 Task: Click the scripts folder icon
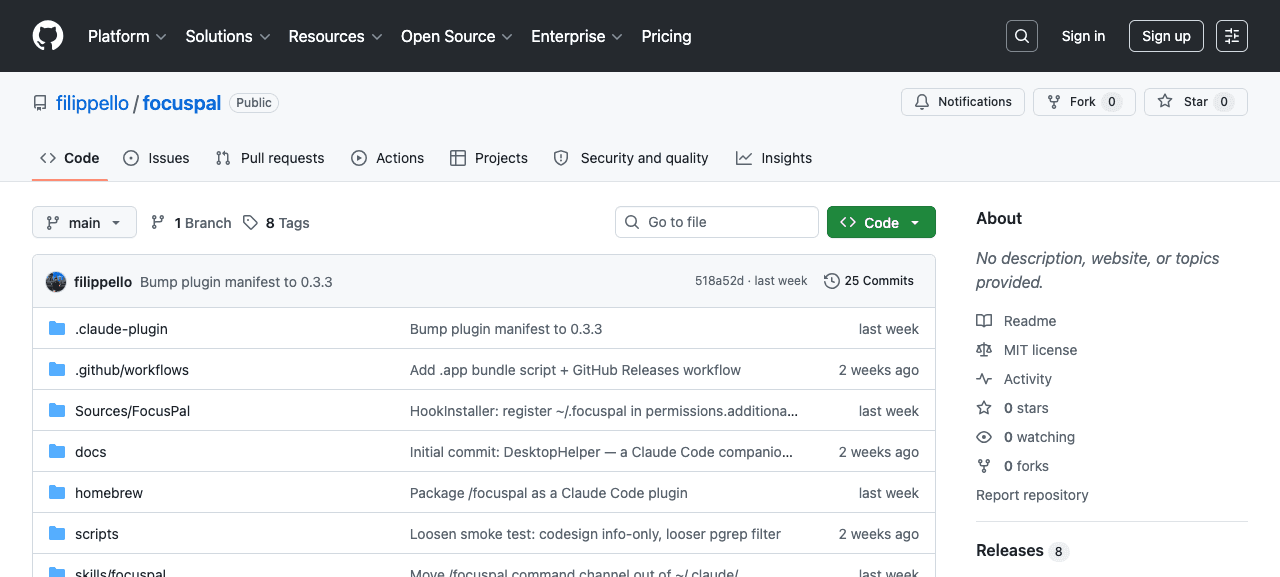pyautogui.click(x=57, y=534)
